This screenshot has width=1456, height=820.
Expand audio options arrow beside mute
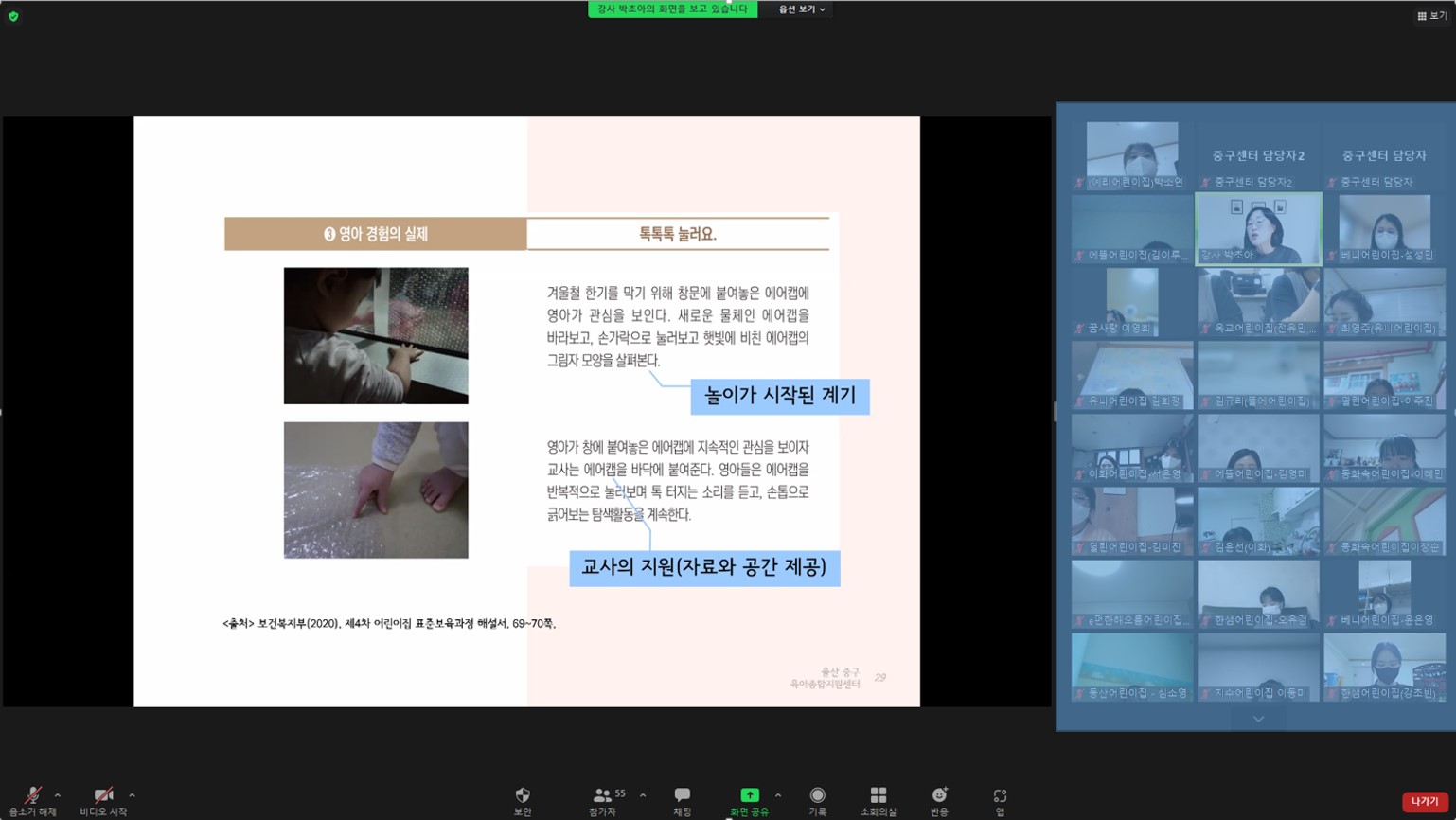coord(58,795)
